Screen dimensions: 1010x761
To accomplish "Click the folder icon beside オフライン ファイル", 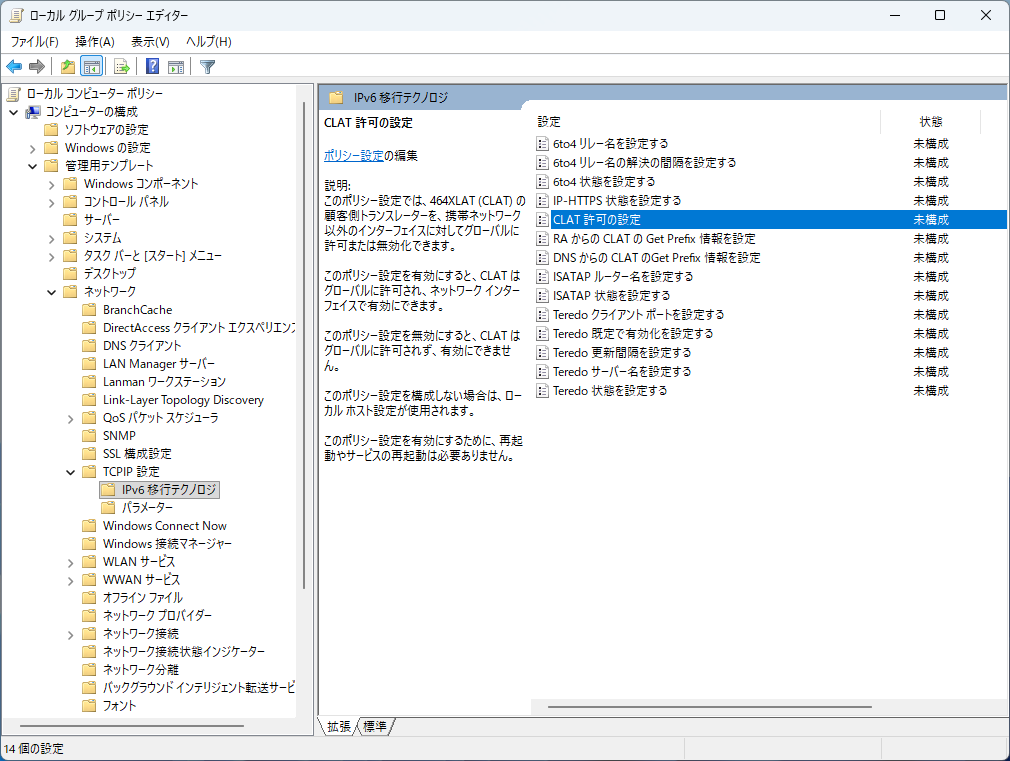I will [x=90, y=598].
